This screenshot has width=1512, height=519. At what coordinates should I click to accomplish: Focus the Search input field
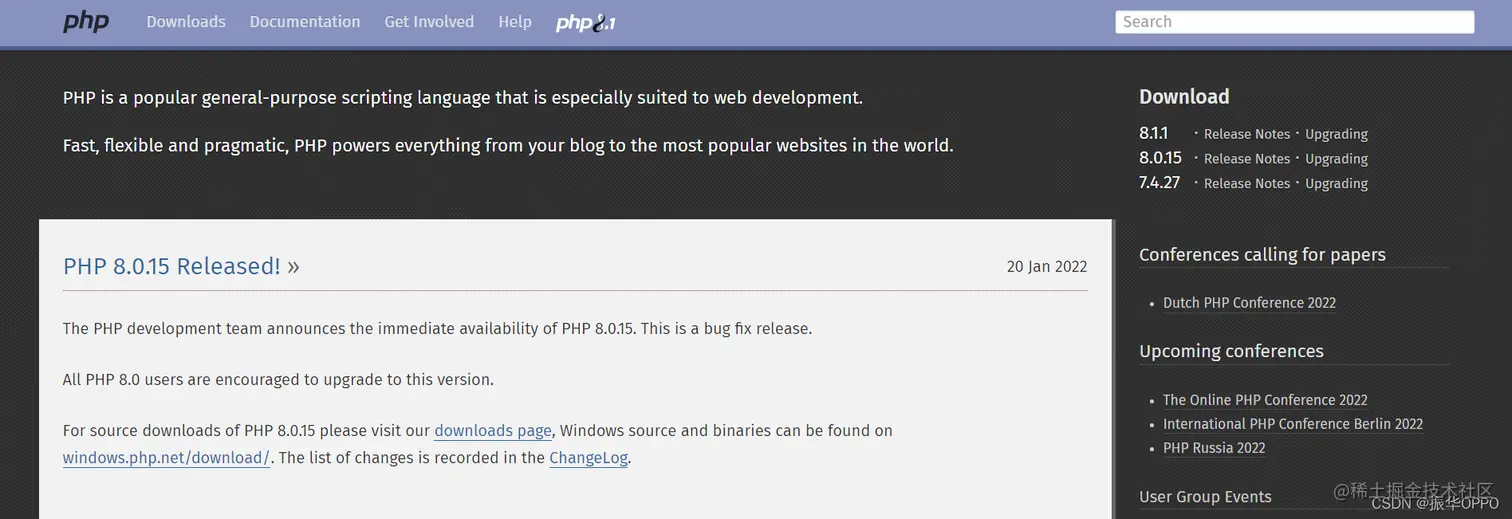pyautogui.click(x=1295, y=22)
